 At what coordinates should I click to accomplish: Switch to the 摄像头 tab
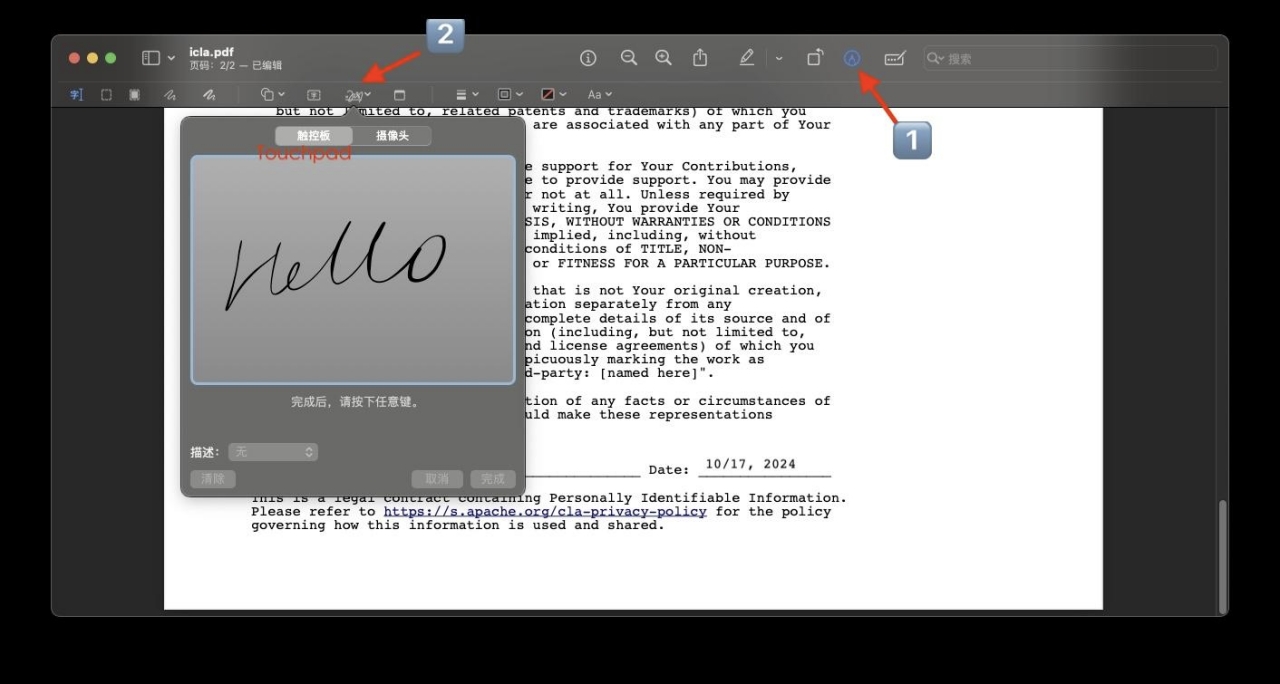[x=392, y=136]
